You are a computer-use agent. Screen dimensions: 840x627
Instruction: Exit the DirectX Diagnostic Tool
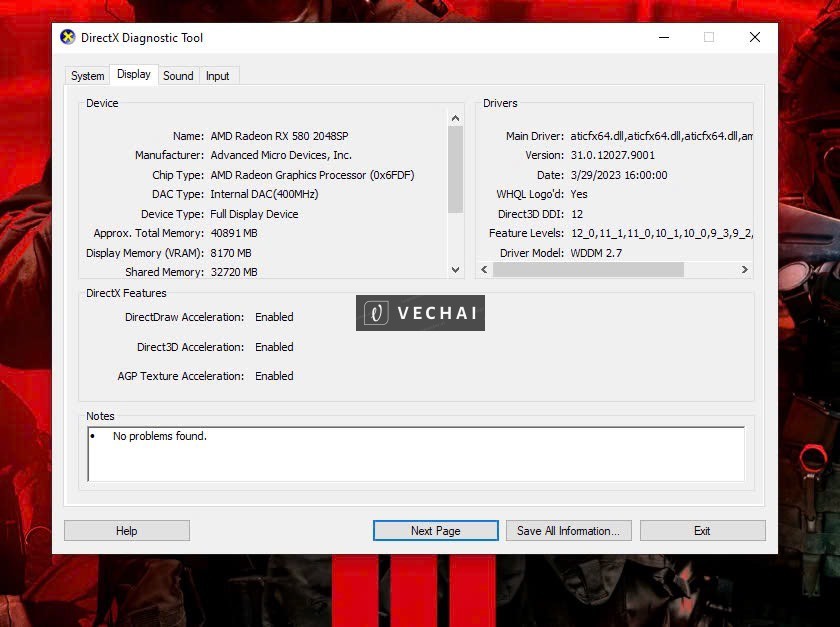(702, 530)
